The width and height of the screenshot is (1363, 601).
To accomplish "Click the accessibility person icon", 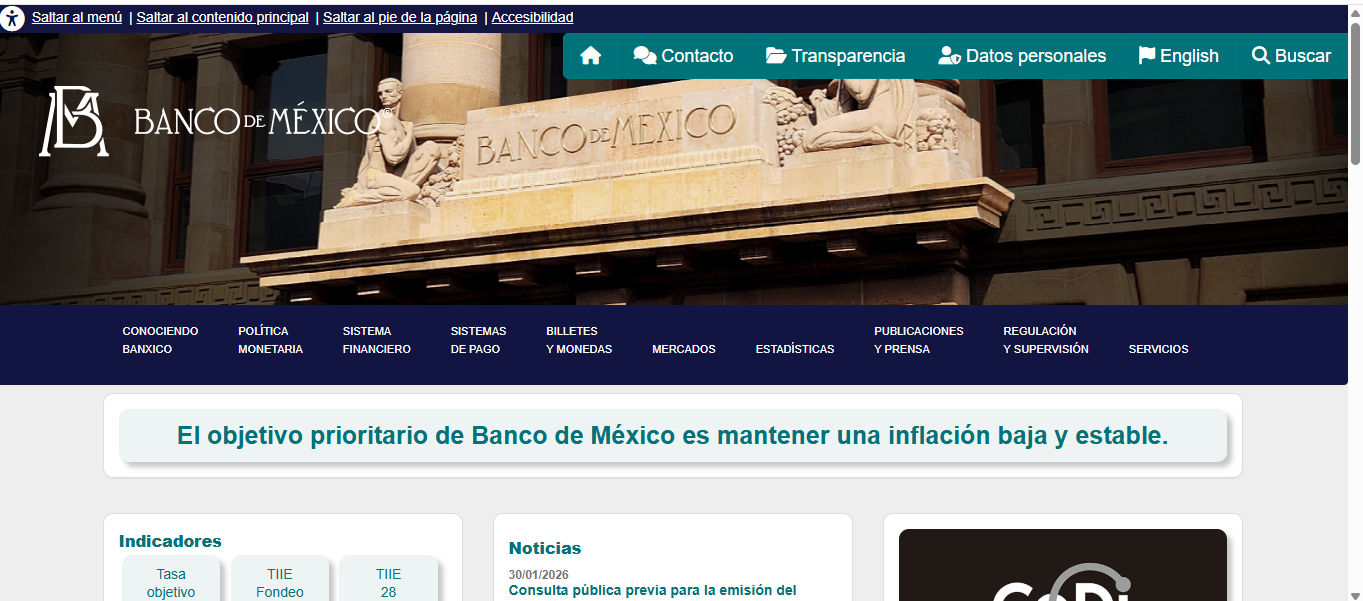I will coord(12,18).
